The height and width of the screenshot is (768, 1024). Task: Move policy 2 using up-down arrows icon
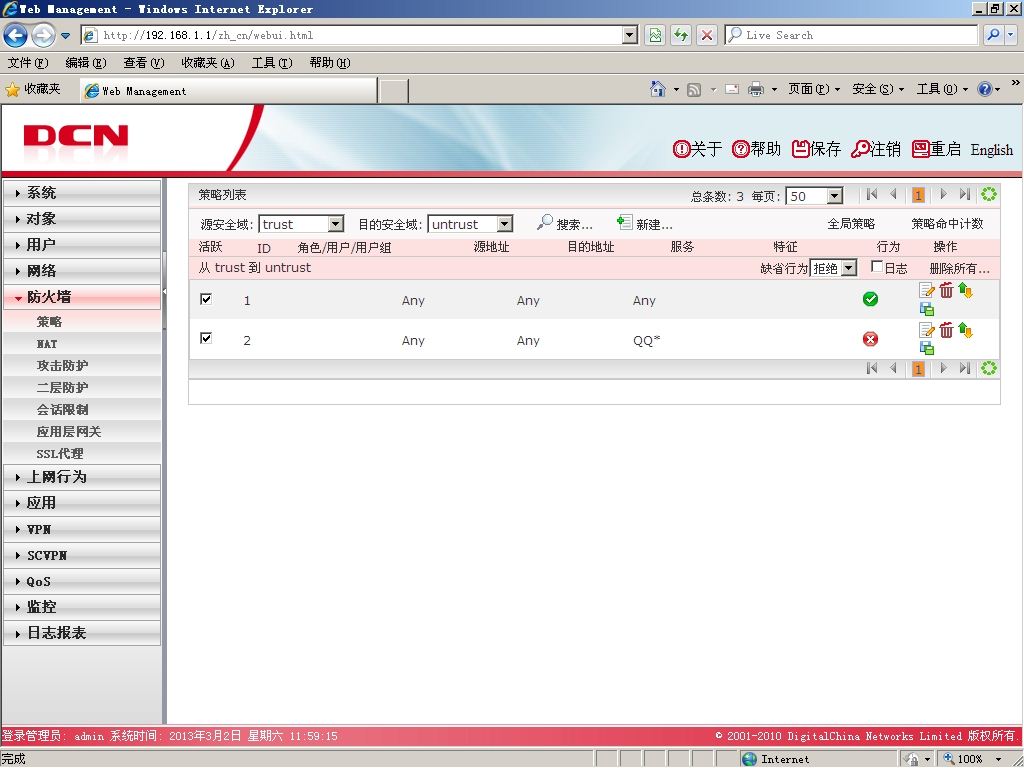coord(965,330)
